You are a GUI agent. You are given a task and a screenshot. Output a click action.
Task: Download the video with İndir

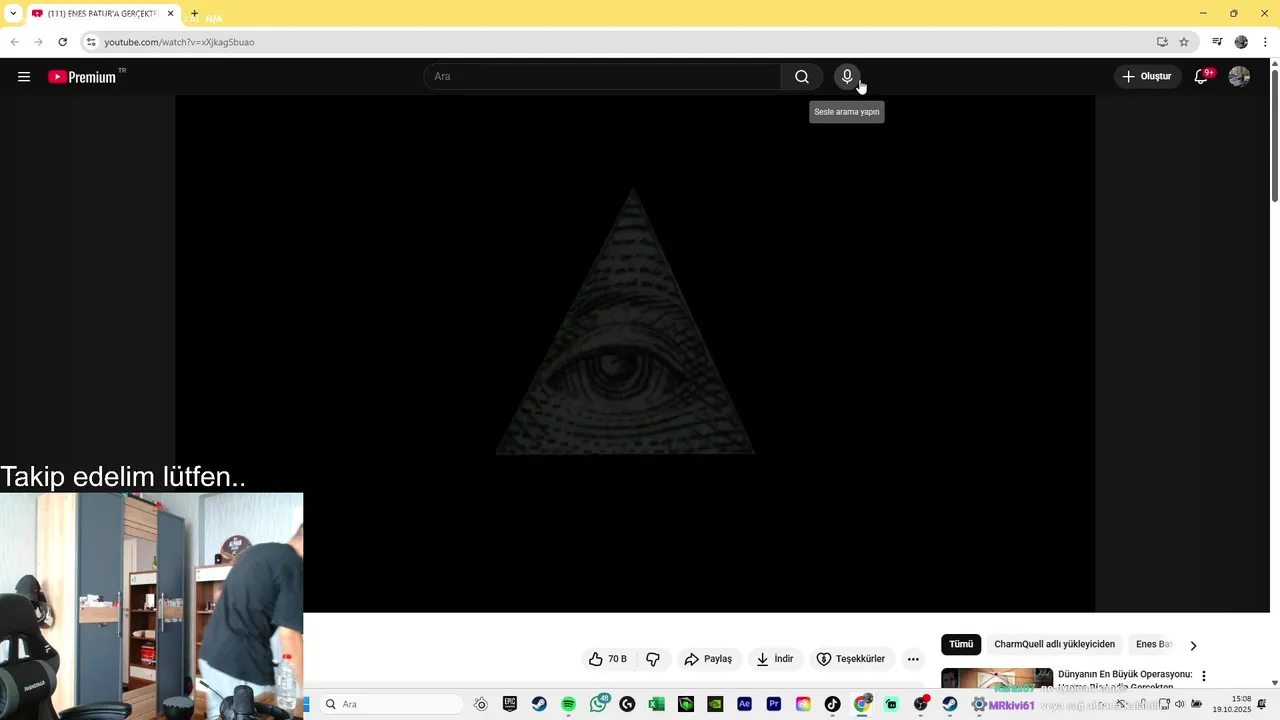click(775, 659)
